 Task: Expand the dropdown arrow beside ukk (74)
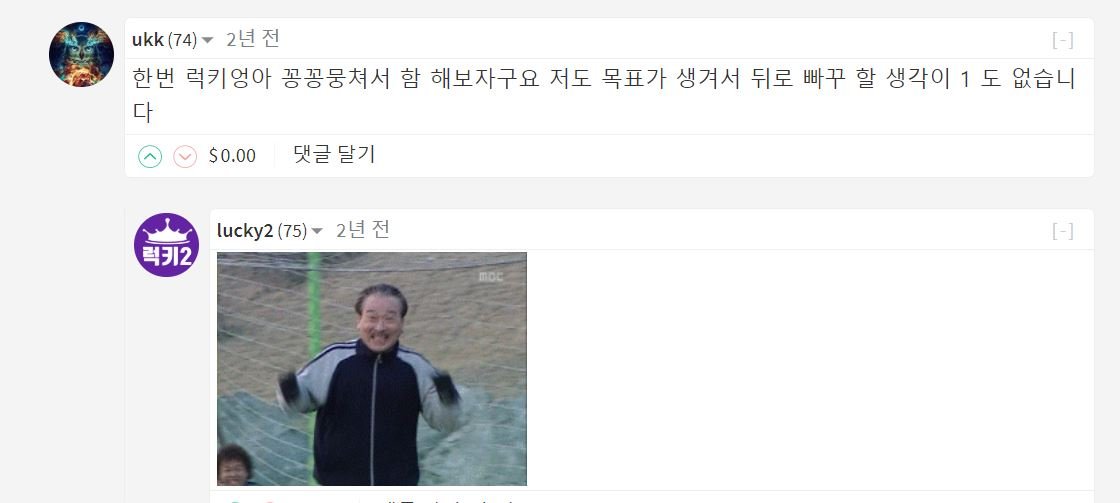(x=207, y=41)
